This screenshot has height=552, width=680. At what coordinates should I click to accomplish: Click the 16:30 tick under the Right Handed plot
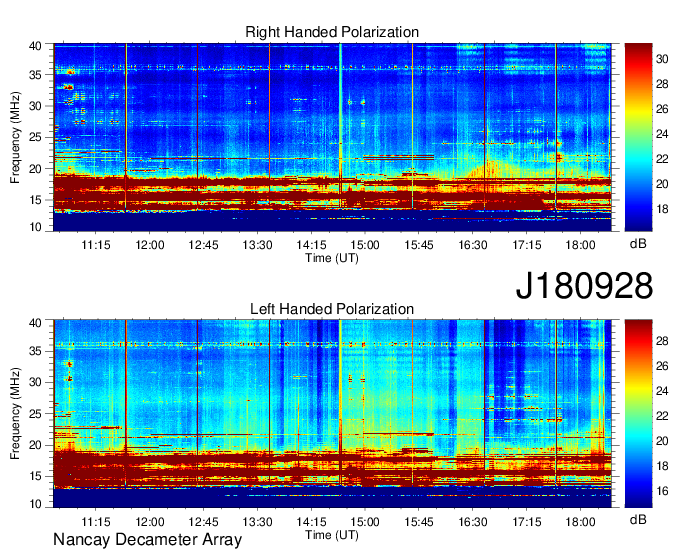(x=473, y=245)
